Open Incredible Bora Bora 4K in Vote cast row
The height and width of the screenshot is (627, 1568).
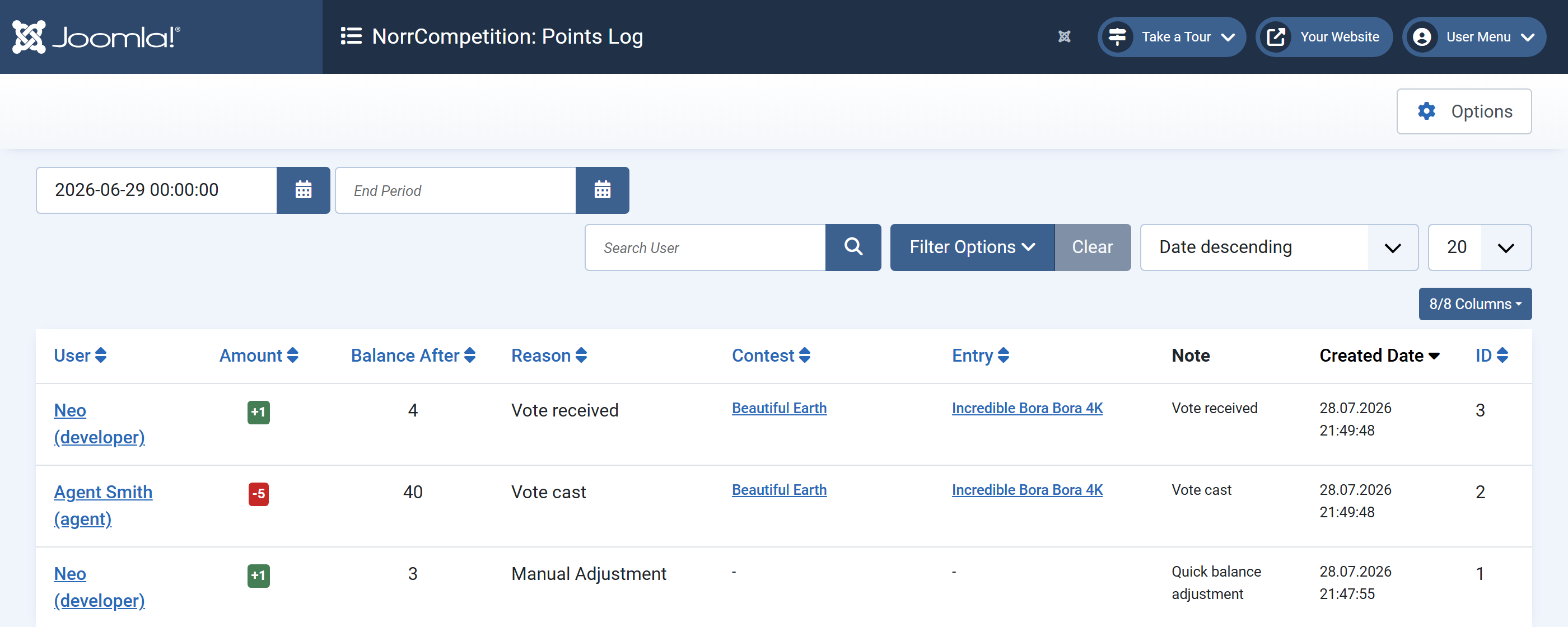(1027, 489)
